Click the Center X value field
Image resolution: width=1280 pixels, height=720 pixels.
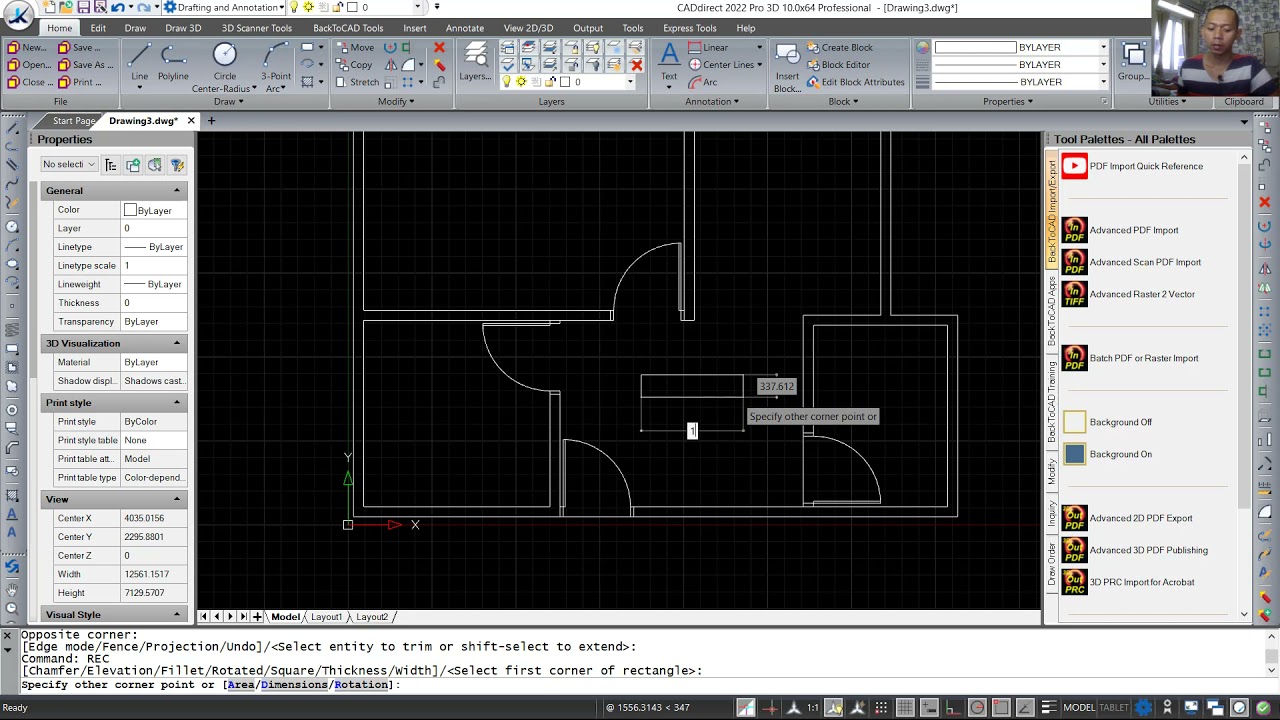coord(153,518)
